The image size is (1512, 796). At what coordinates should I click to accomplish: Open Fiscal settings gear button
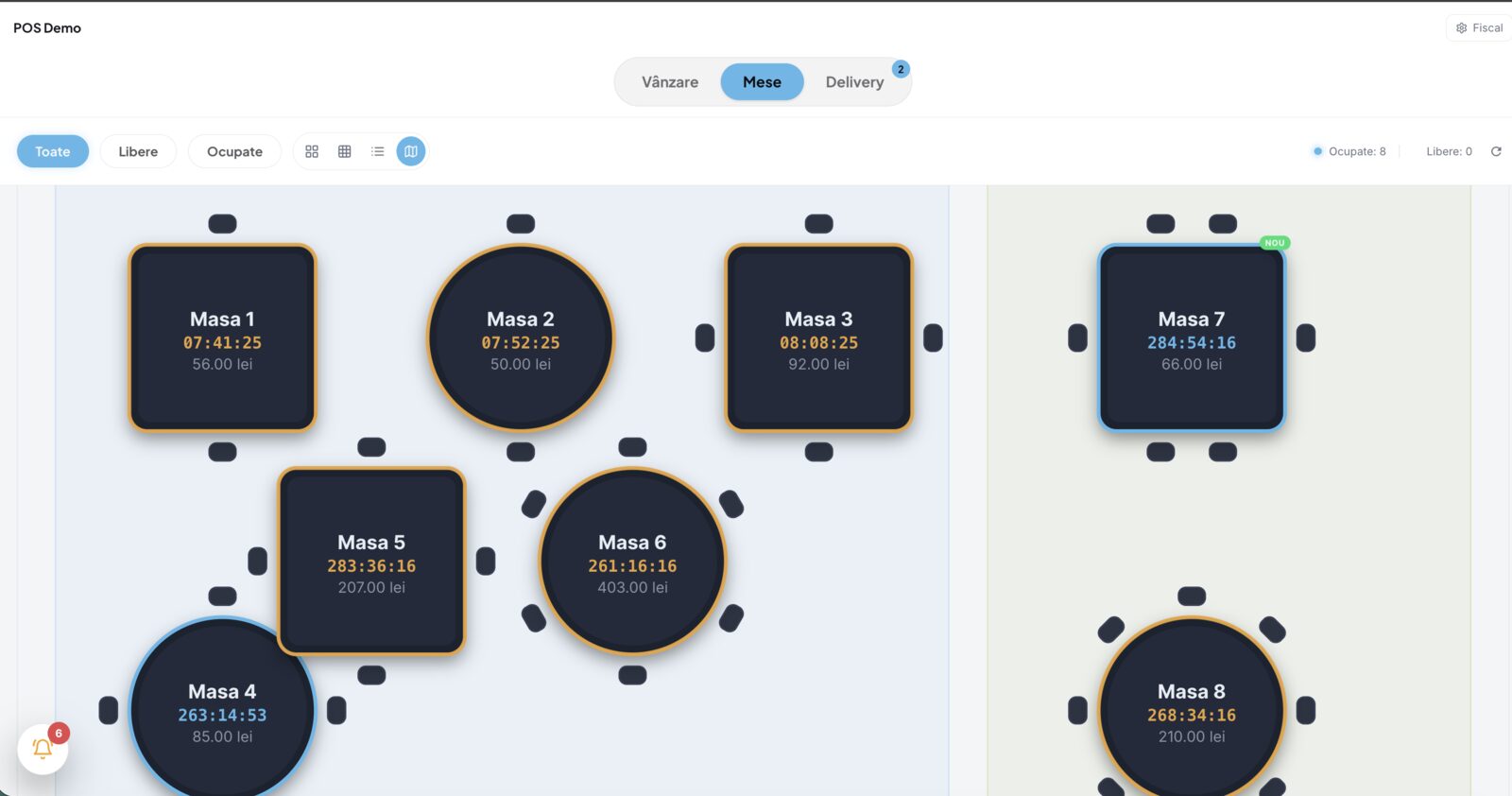[1479, 28]
